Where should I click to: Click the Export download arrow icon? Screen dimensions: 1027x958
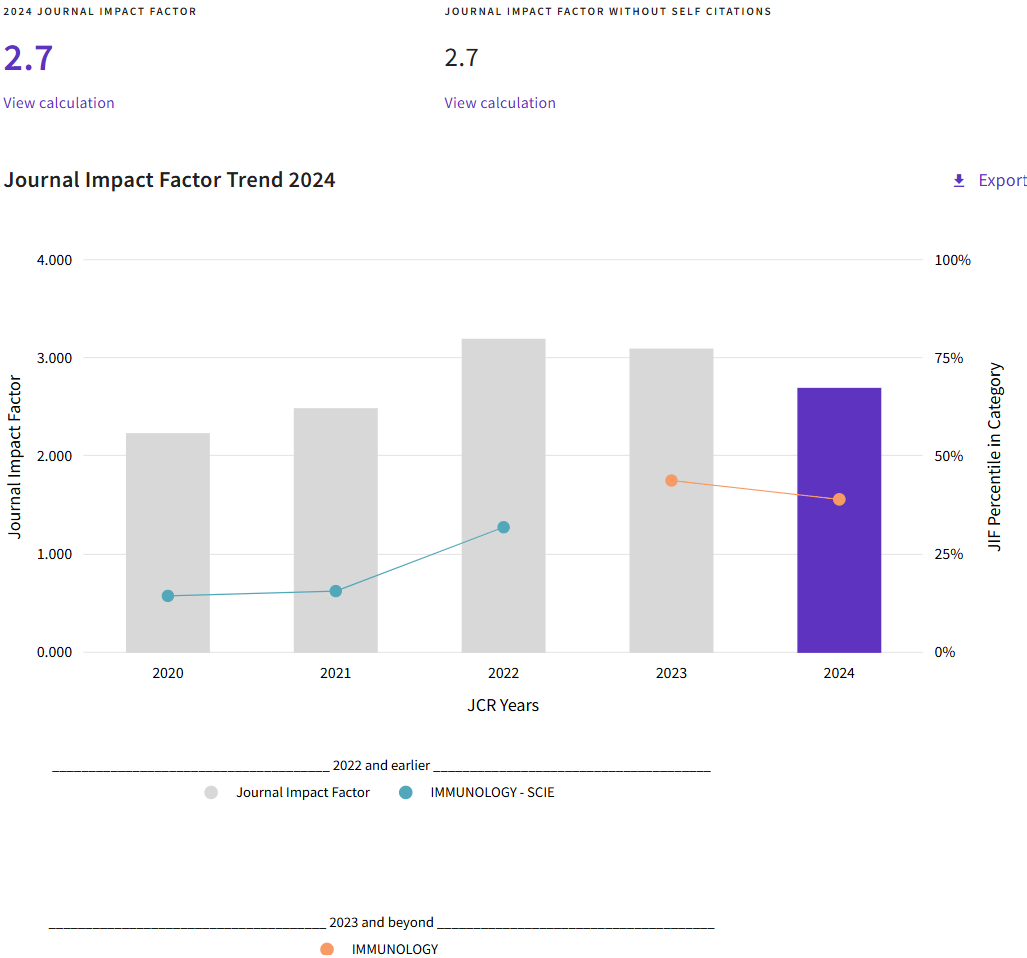959,180
